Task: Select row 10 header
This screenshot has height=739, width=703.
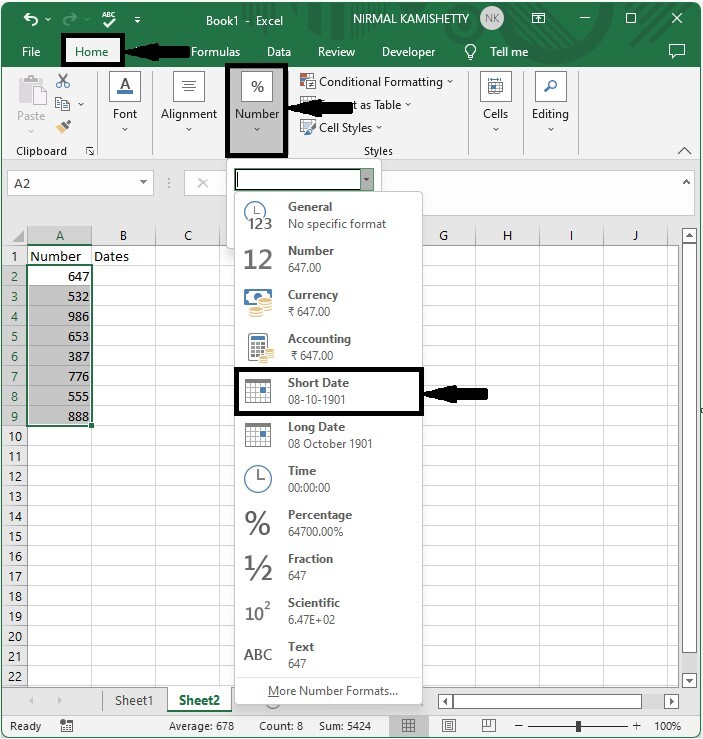Action: pos(15,436)
